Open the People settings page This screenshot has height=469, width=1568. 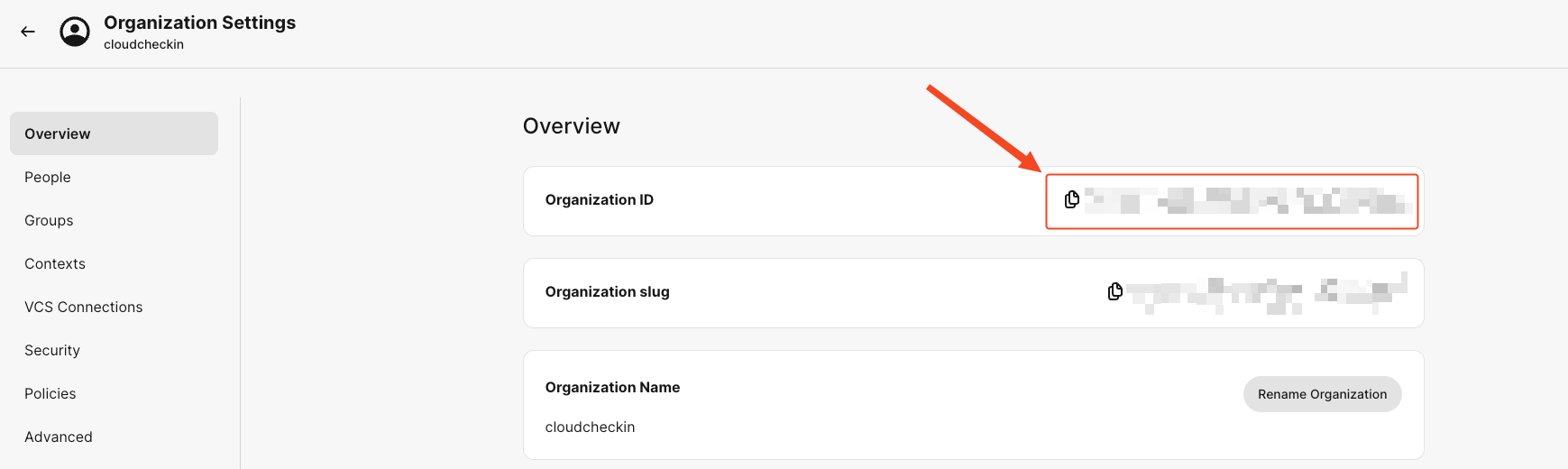(x=48, y=177)
